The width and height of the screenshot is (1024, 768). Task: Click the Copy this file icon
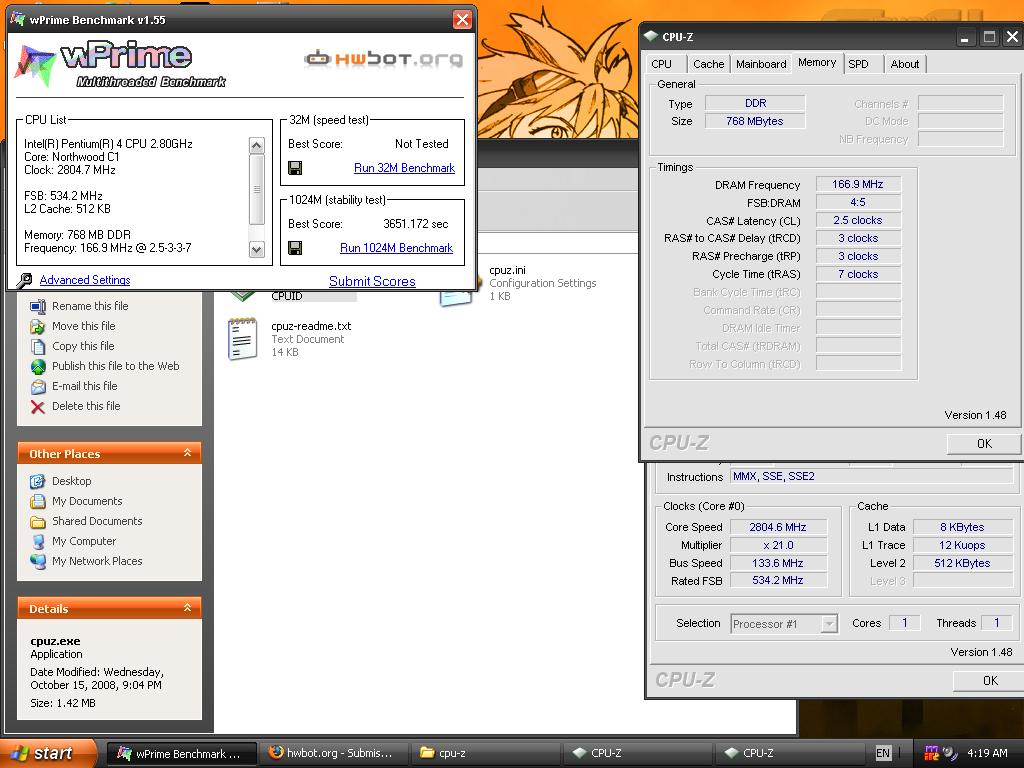tap(38, 347)
